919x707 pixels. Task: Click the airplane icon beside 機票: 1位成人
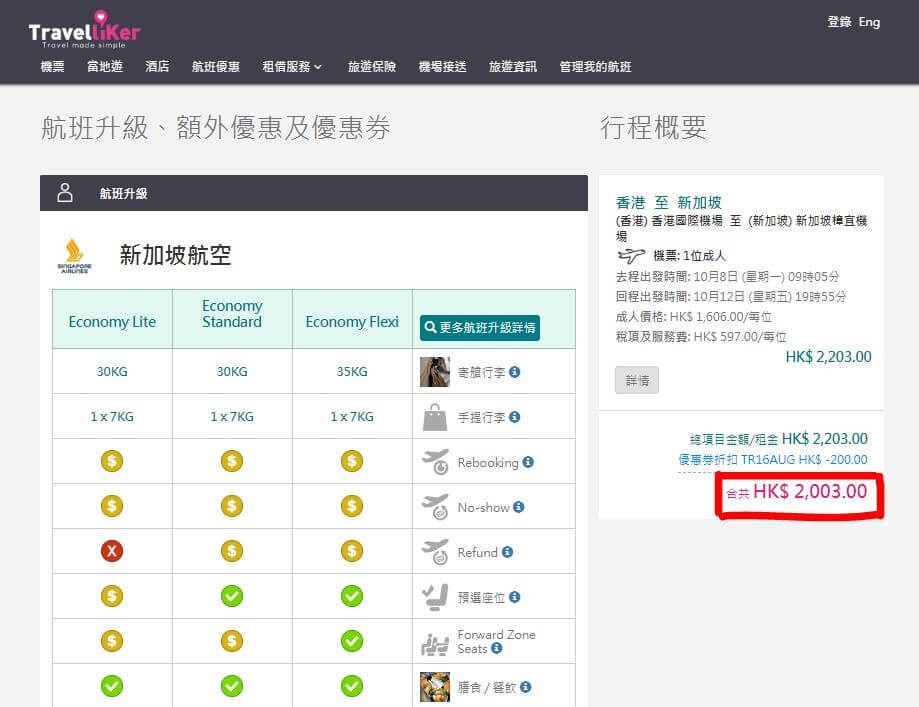(631, 256)
